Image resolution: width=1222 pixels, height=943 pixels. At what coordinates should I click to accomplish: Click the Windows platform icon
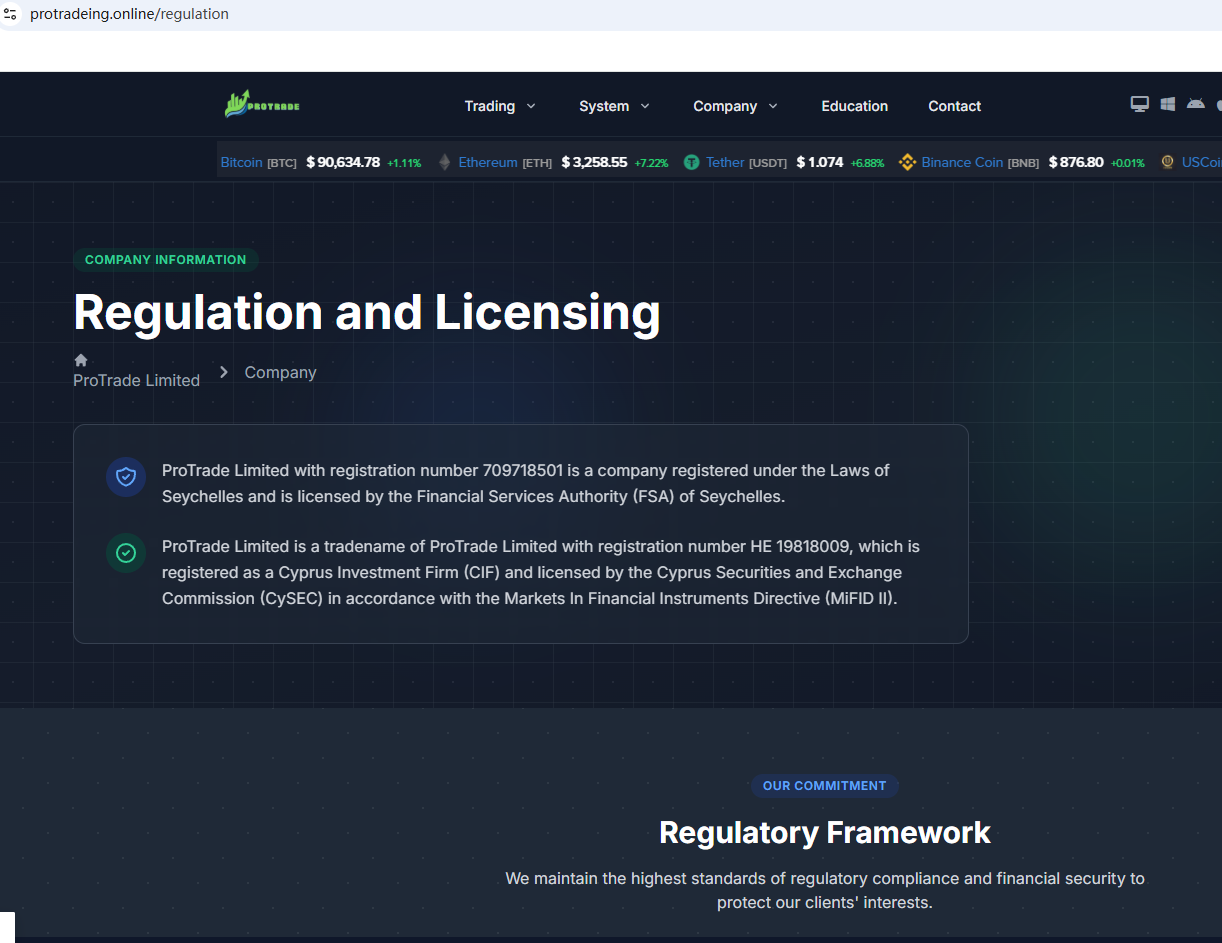[1167, 104]
